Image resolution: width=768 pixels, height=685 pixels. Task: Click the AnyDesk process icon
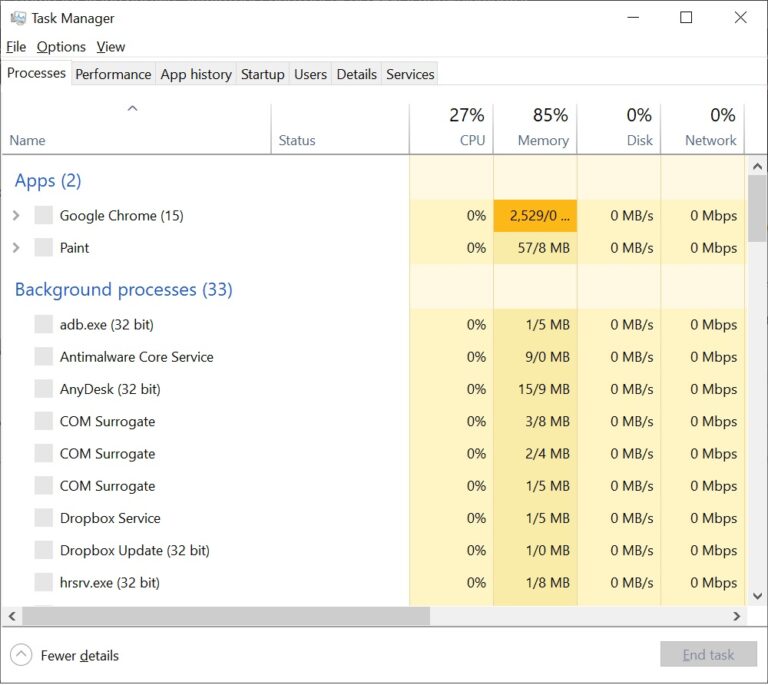(x=44, y=389)
